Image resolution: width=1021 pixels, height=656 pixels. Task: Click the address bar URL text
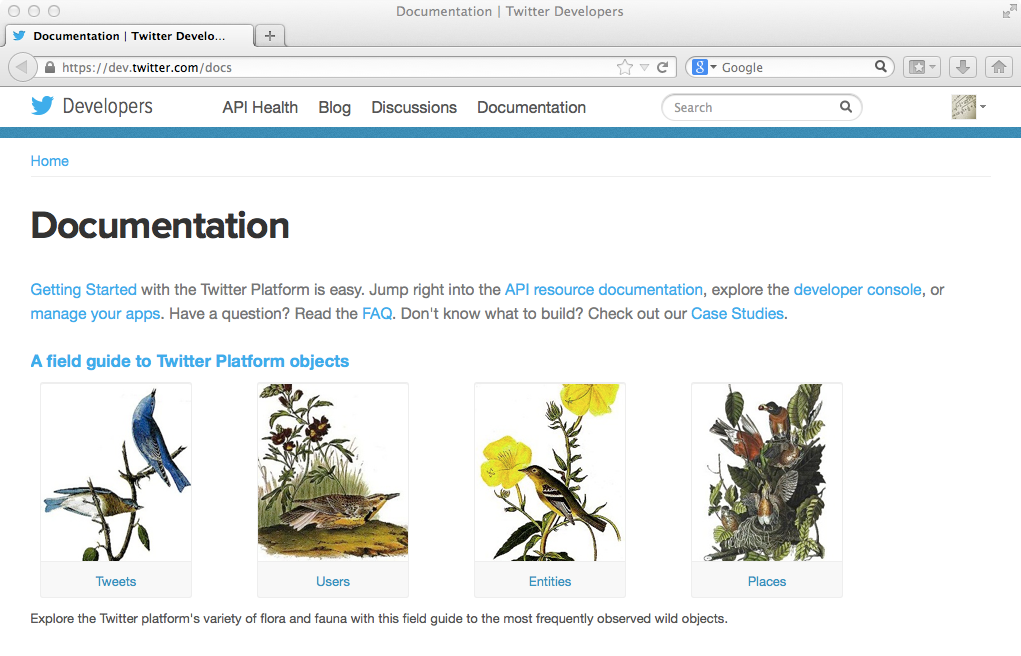click(x=147, y=67)
